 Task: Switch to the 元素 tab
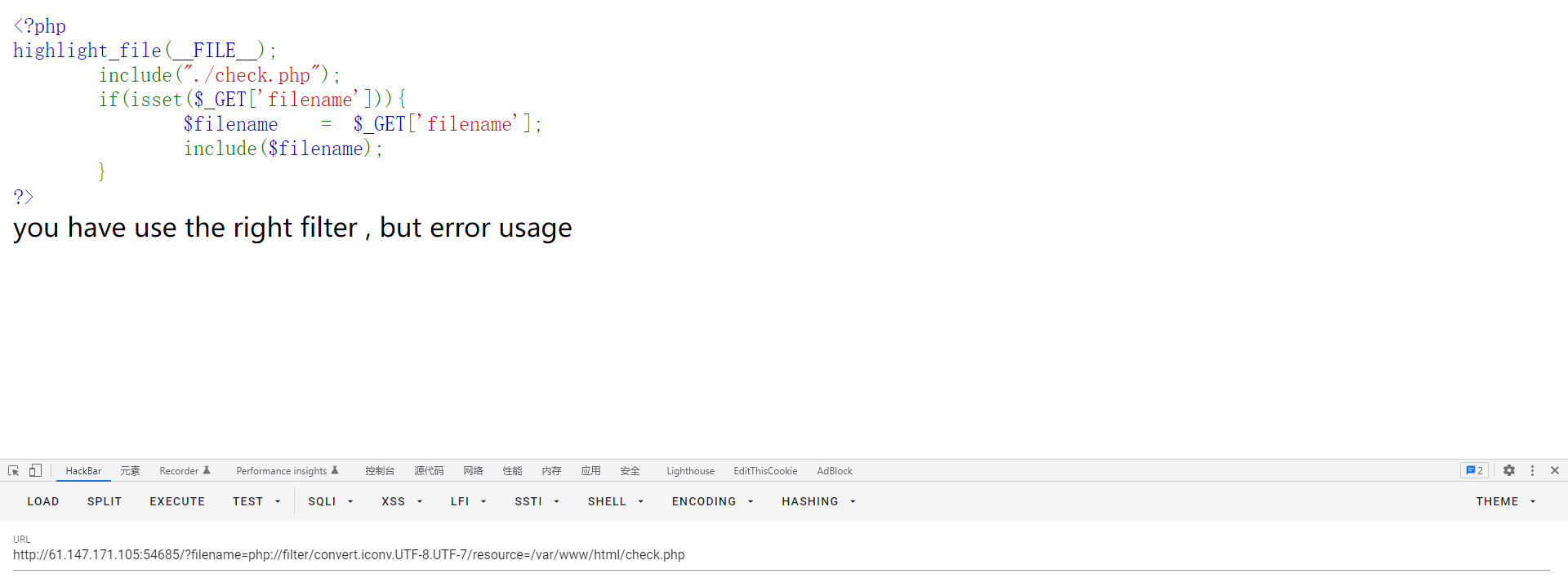pyautogui.click(x=130, y=471)
